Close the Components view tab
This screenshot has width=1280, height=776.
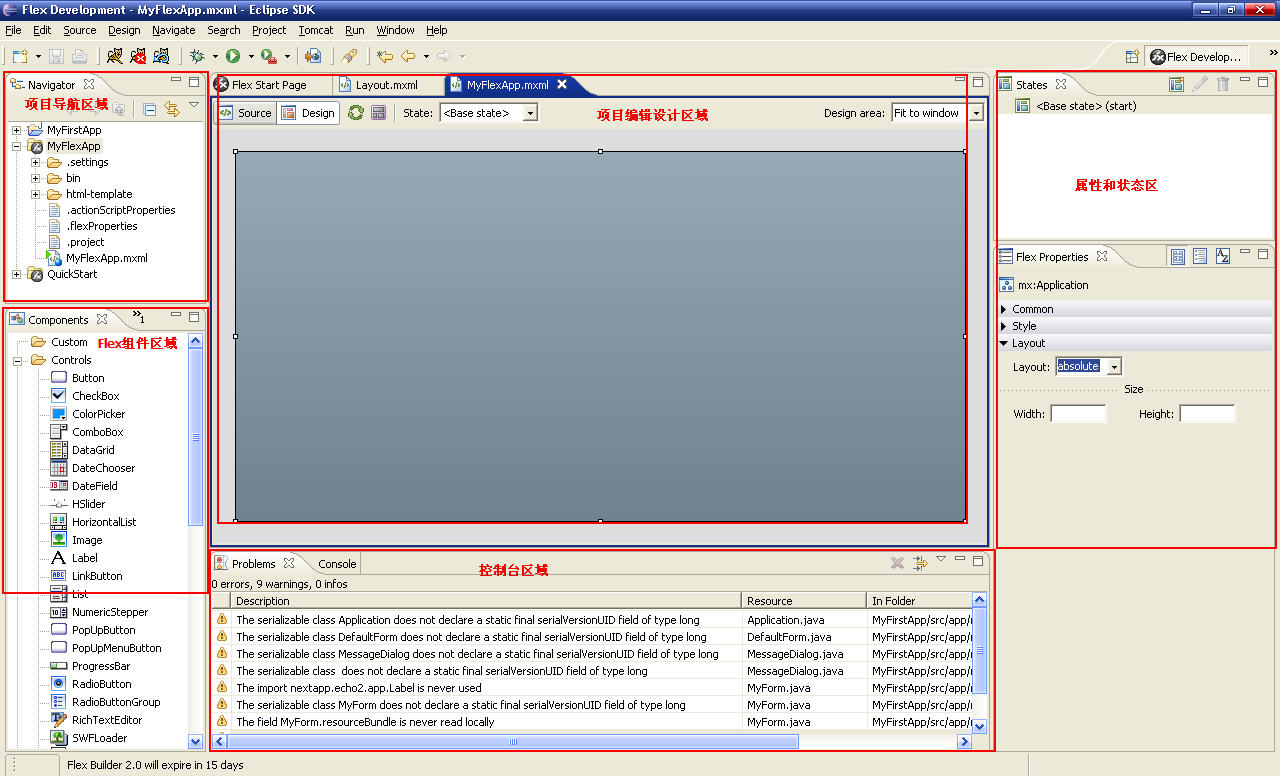[x=102, y=320]
